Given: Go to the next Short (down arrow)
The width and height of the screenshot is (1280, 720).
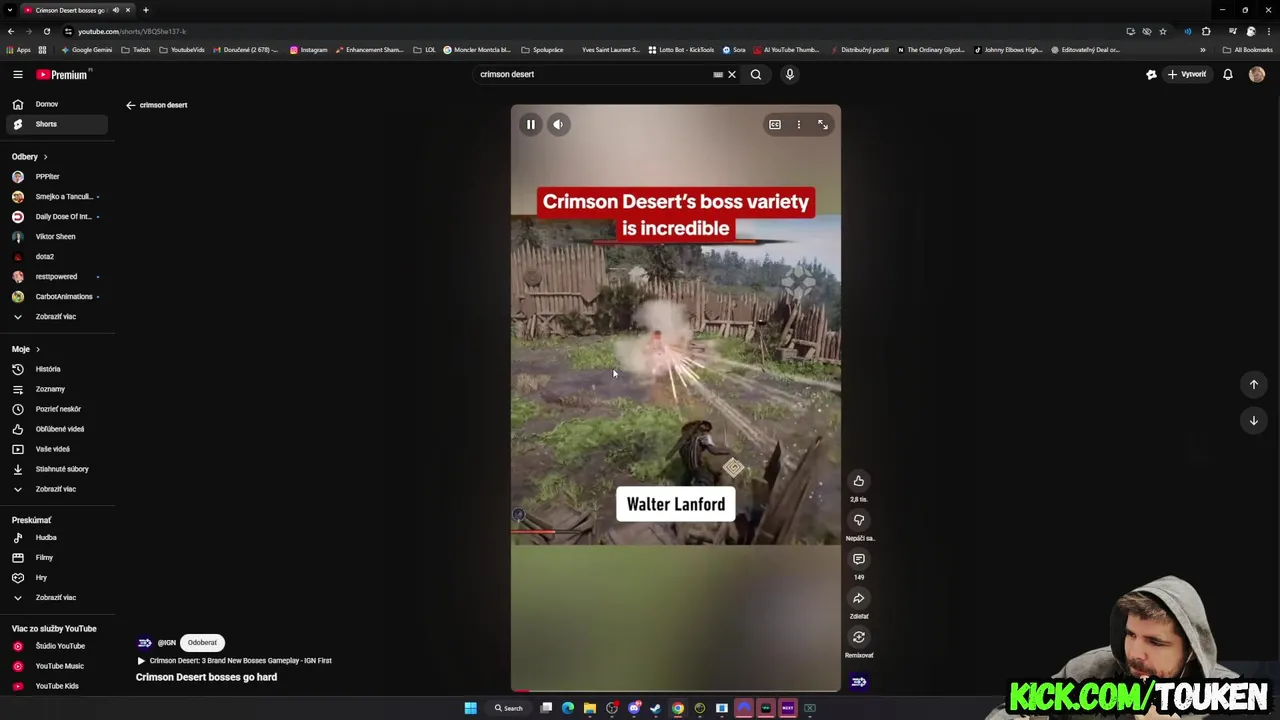Looking at the screenshot, I should click(1254, 420).
